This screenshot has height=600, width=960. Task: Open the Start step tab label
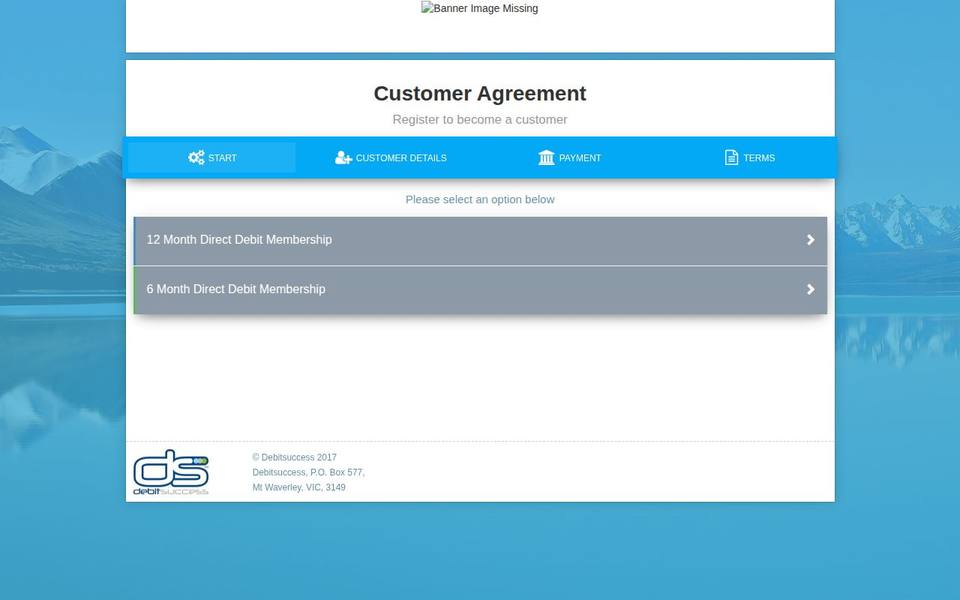222,158
